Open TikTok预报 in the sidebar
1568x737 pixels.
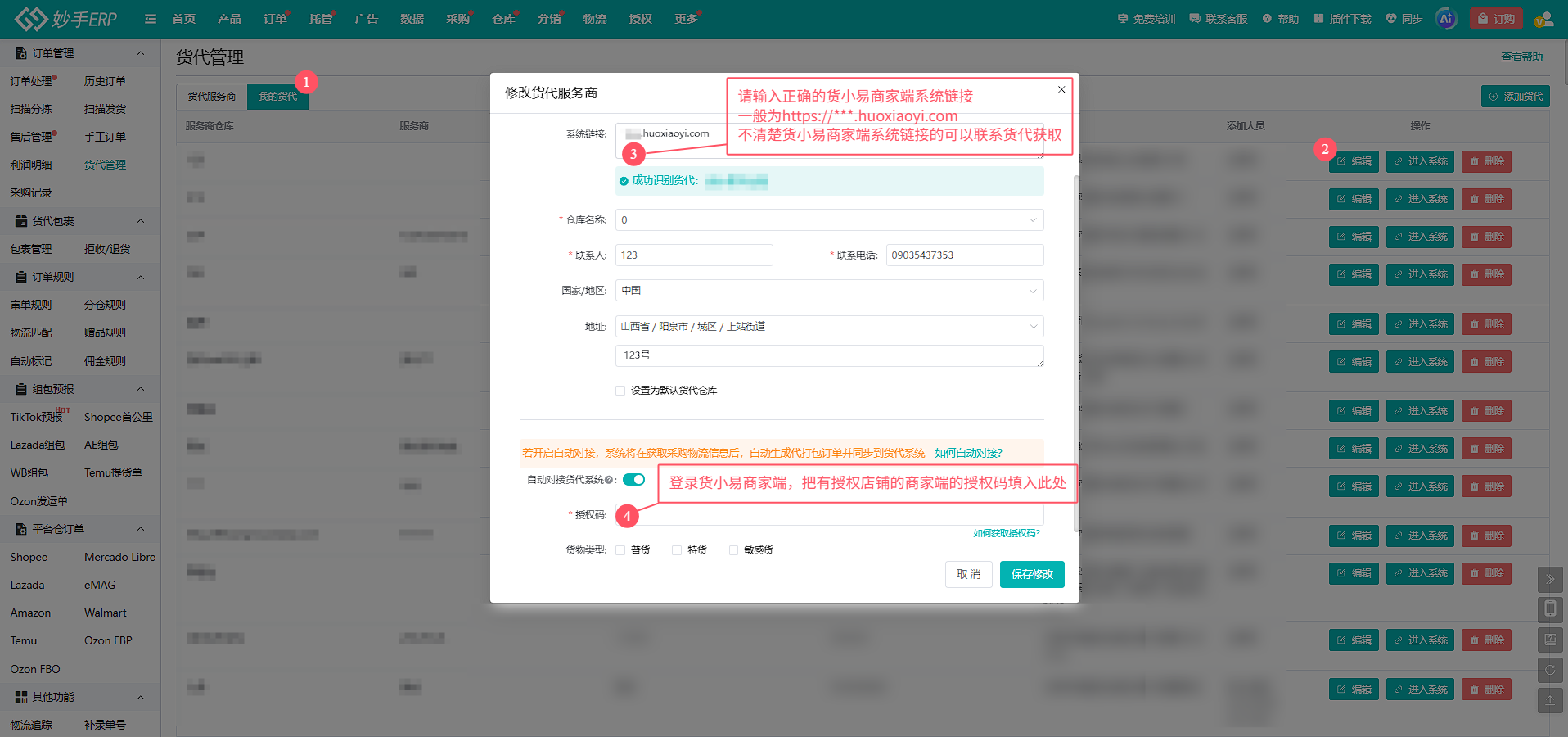tap(37, 417)
